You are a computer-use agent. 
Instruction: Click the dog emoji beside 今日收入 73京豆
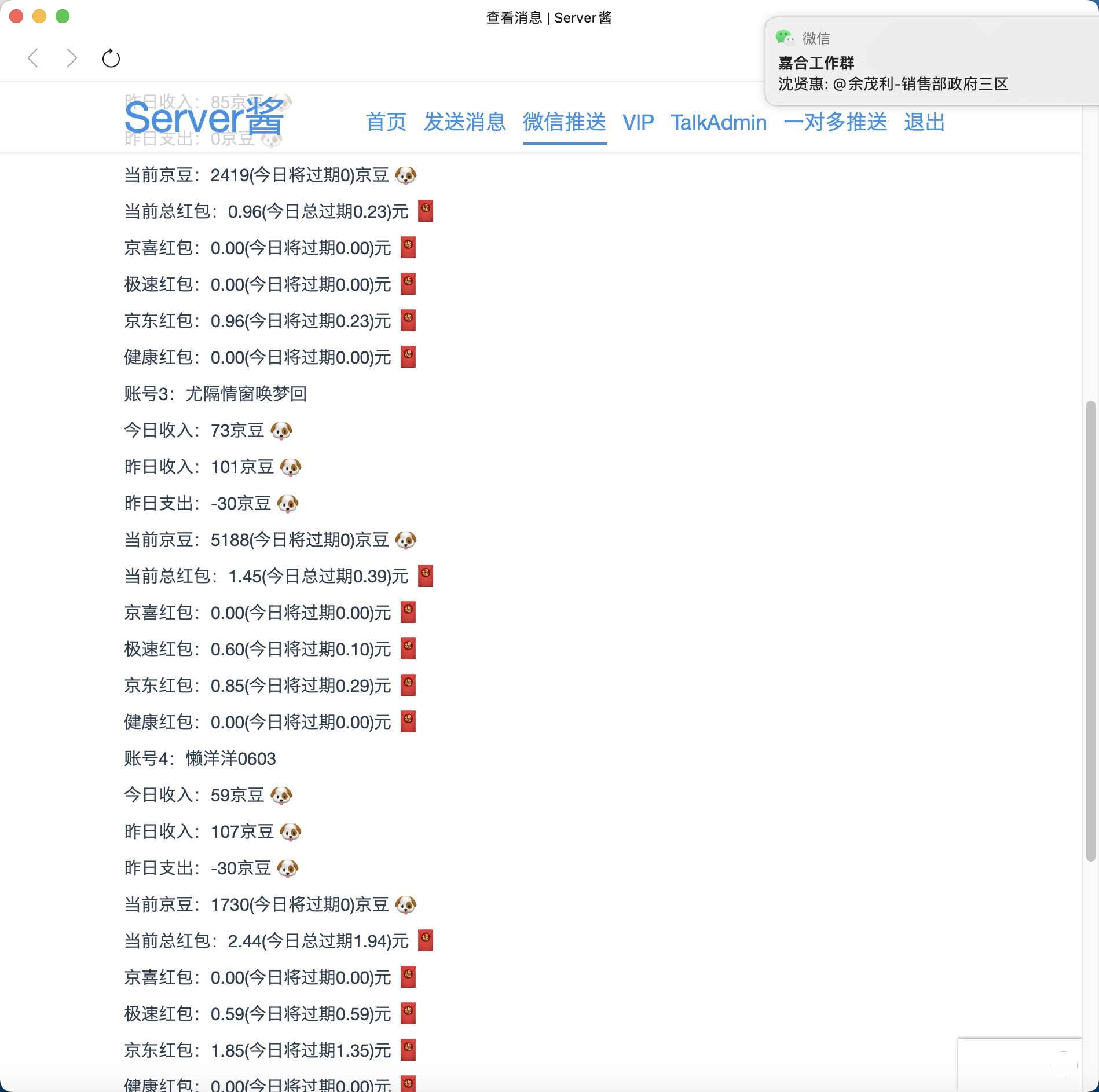pyautogui.click(x=281, y=430)
